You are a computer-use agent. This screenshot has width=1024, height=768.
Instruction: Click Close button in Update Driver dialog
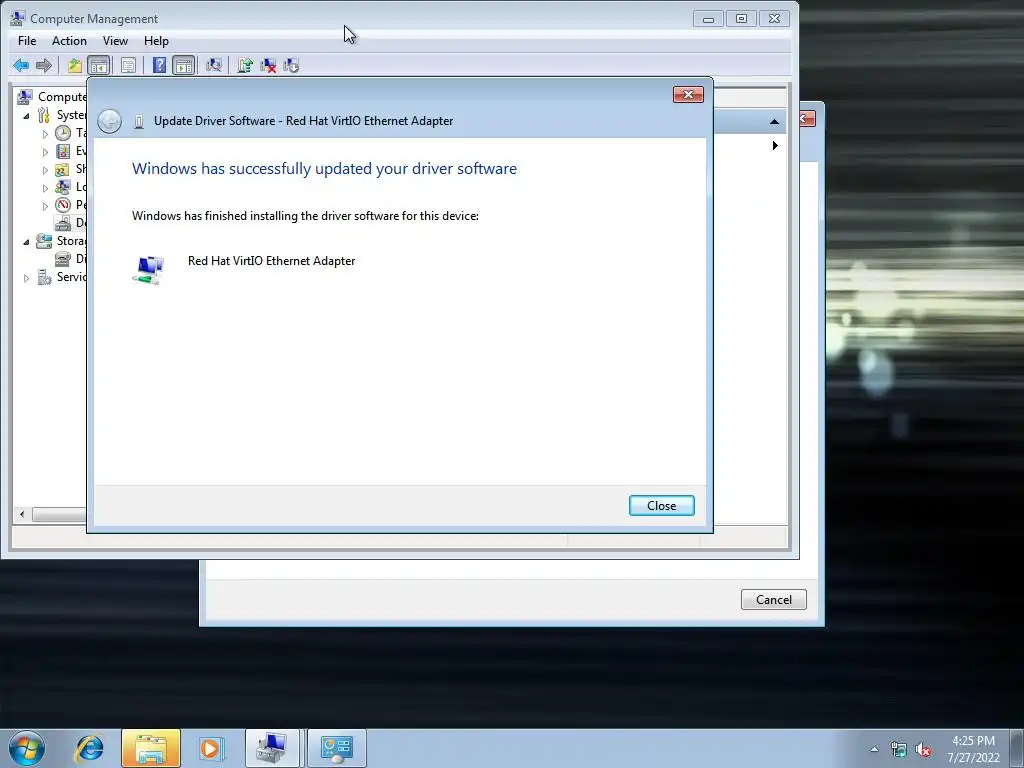[662, 505]
